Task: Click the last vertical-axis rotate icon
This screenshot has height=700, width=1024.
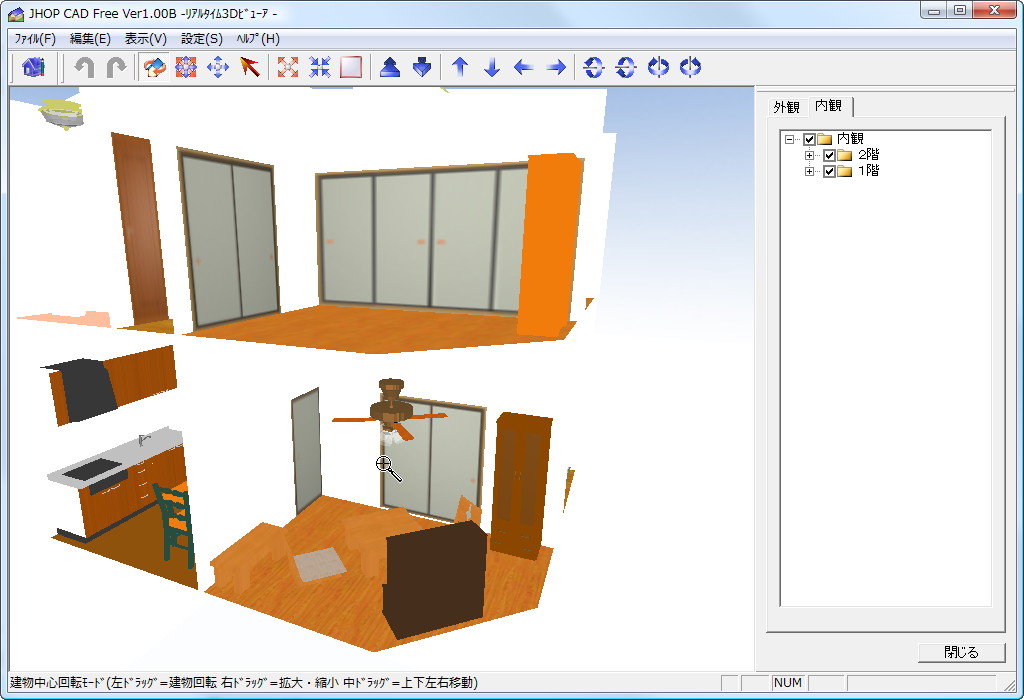Action: coord(690,67)
